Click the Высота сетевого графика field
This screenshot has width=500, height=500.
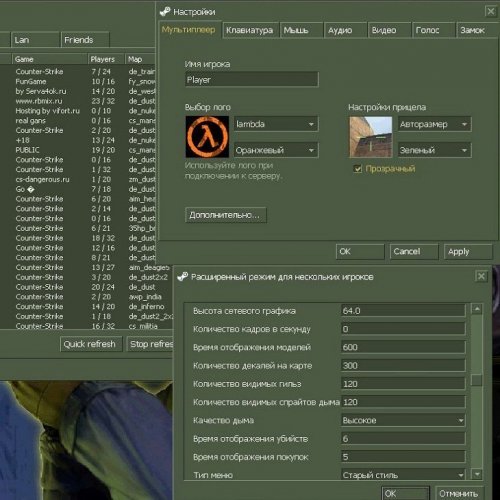point(403,311)
